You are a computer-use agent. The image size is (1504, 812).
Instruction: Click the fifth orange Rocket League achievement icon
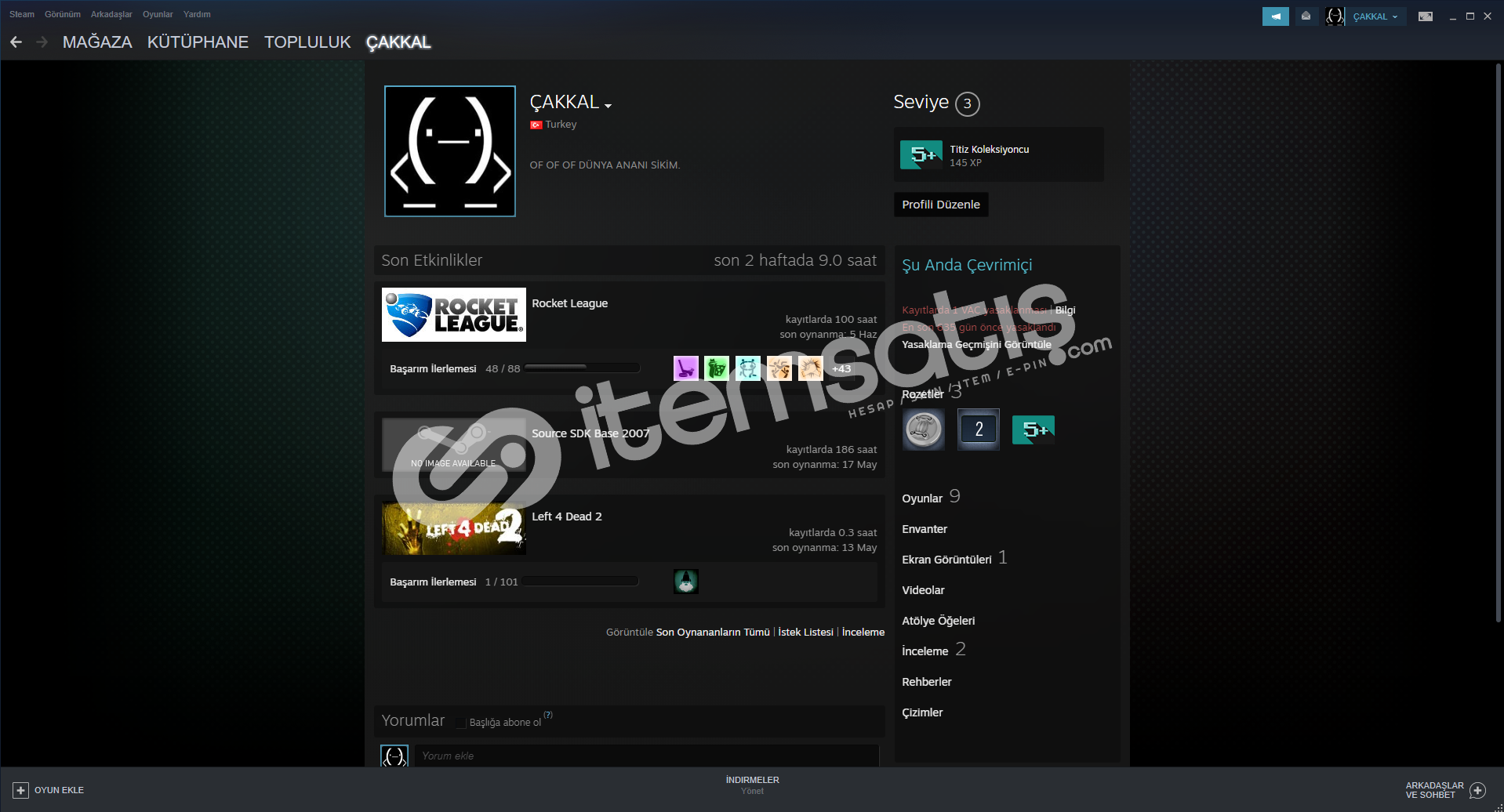pos(811,368)
